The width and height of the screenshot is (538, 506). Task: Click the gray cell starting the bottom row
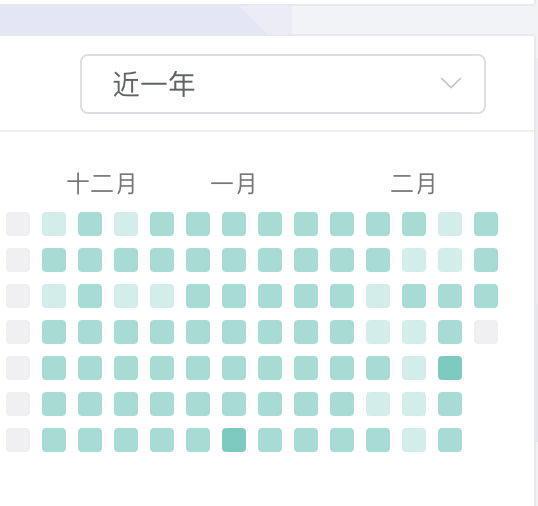[18, 440]
